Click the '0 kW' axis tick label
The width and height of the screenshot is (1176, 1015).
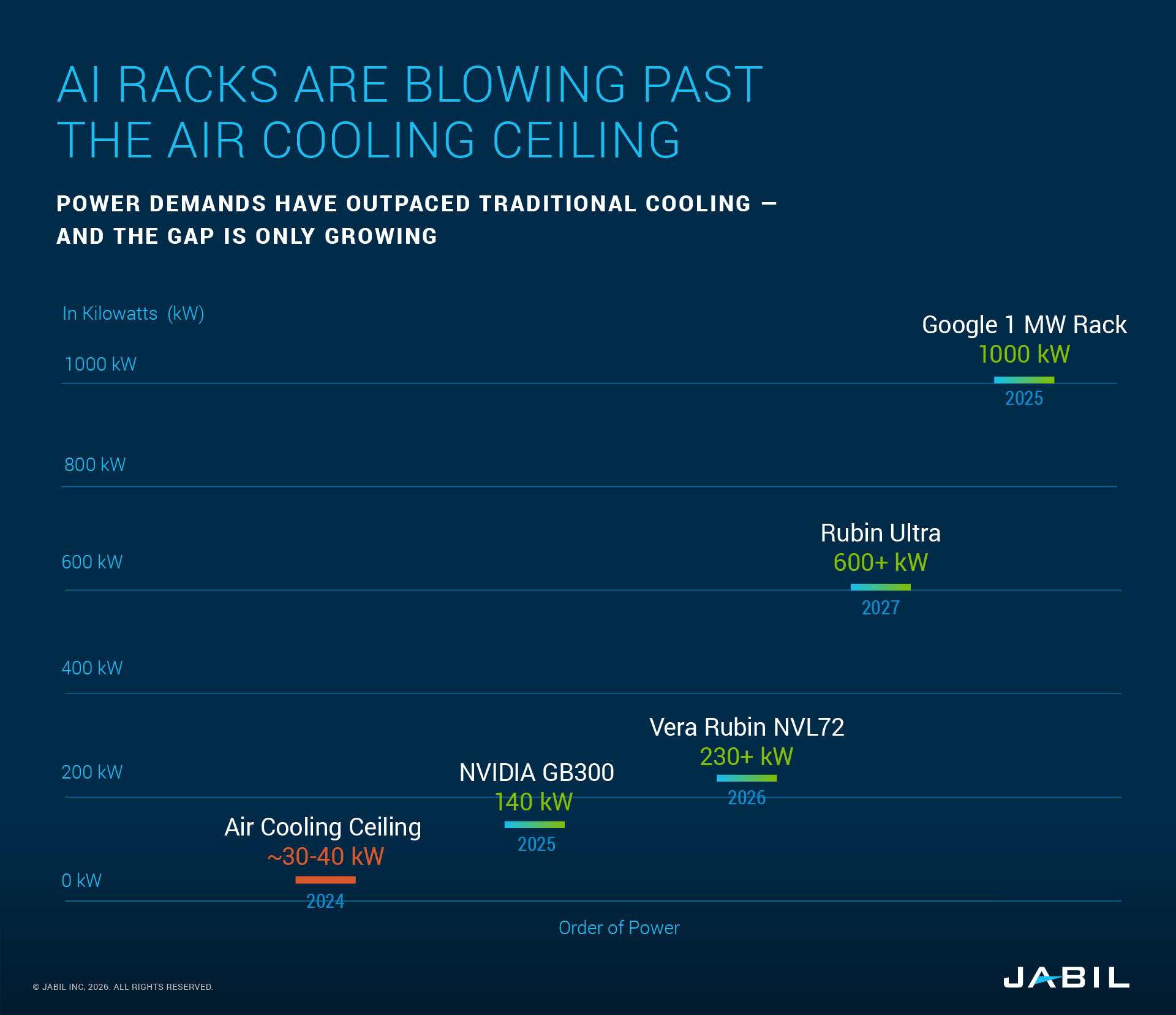81,881
